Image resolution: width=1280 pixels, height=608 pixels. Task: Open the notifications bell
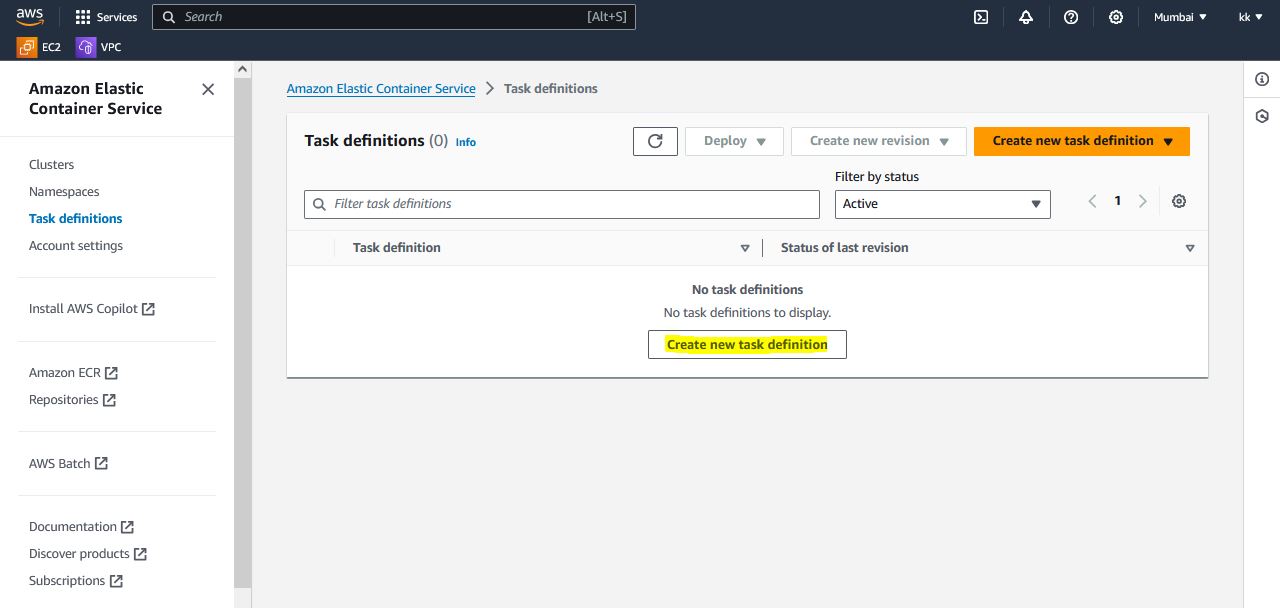click(x=1026, y=17)
